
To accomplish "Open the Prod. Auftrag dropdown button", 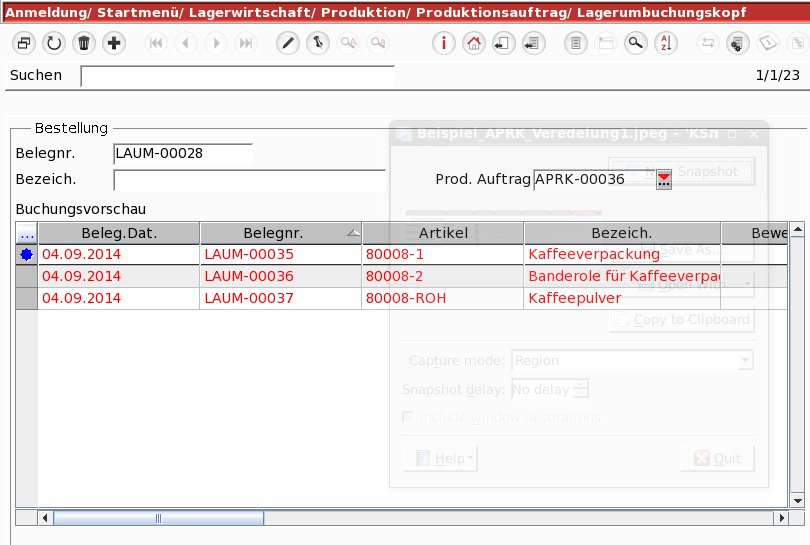I will pos(664,179).
